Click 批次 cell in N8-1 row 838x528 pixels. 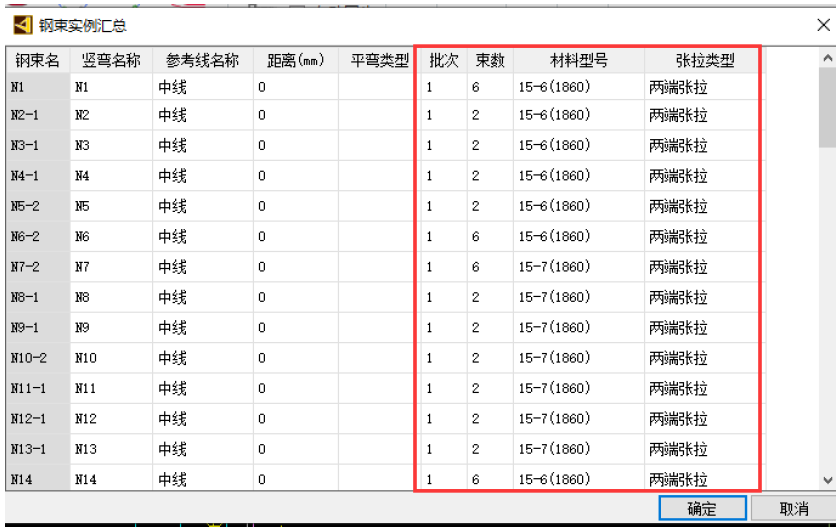tap(444, 297)
